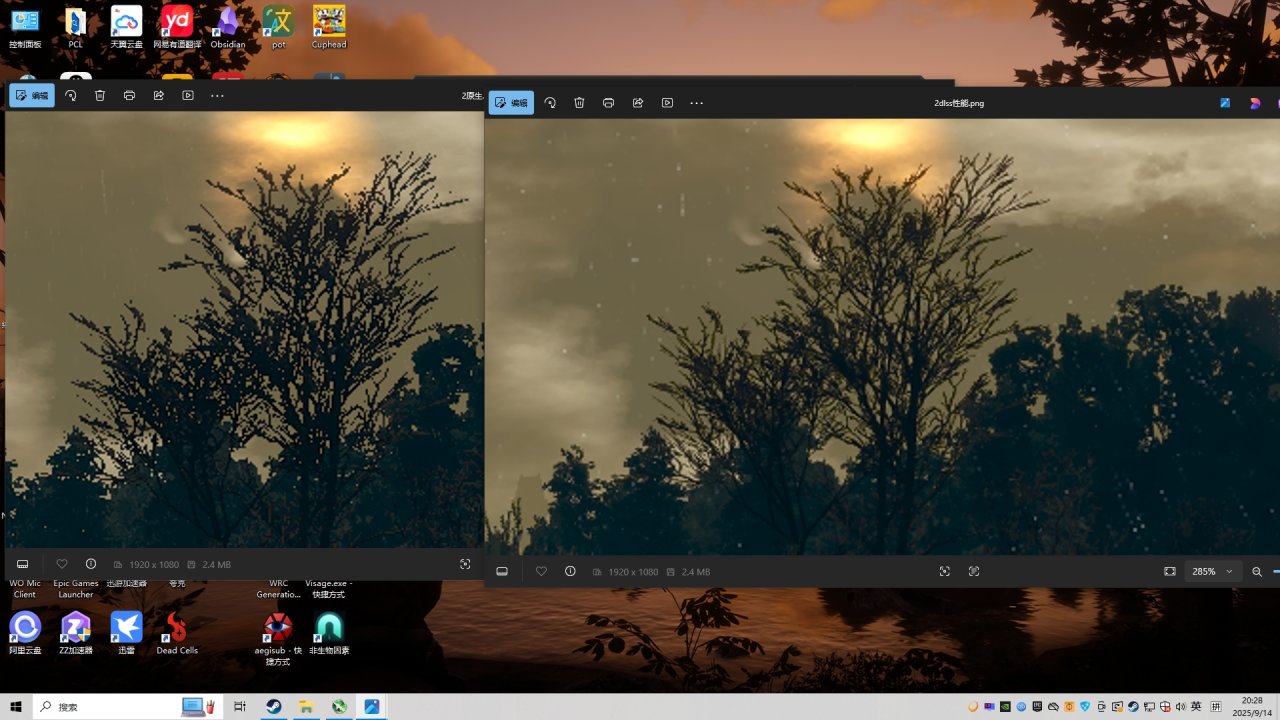
Task: Rotate the image in the left photo window
Action: tap(71, 95)
